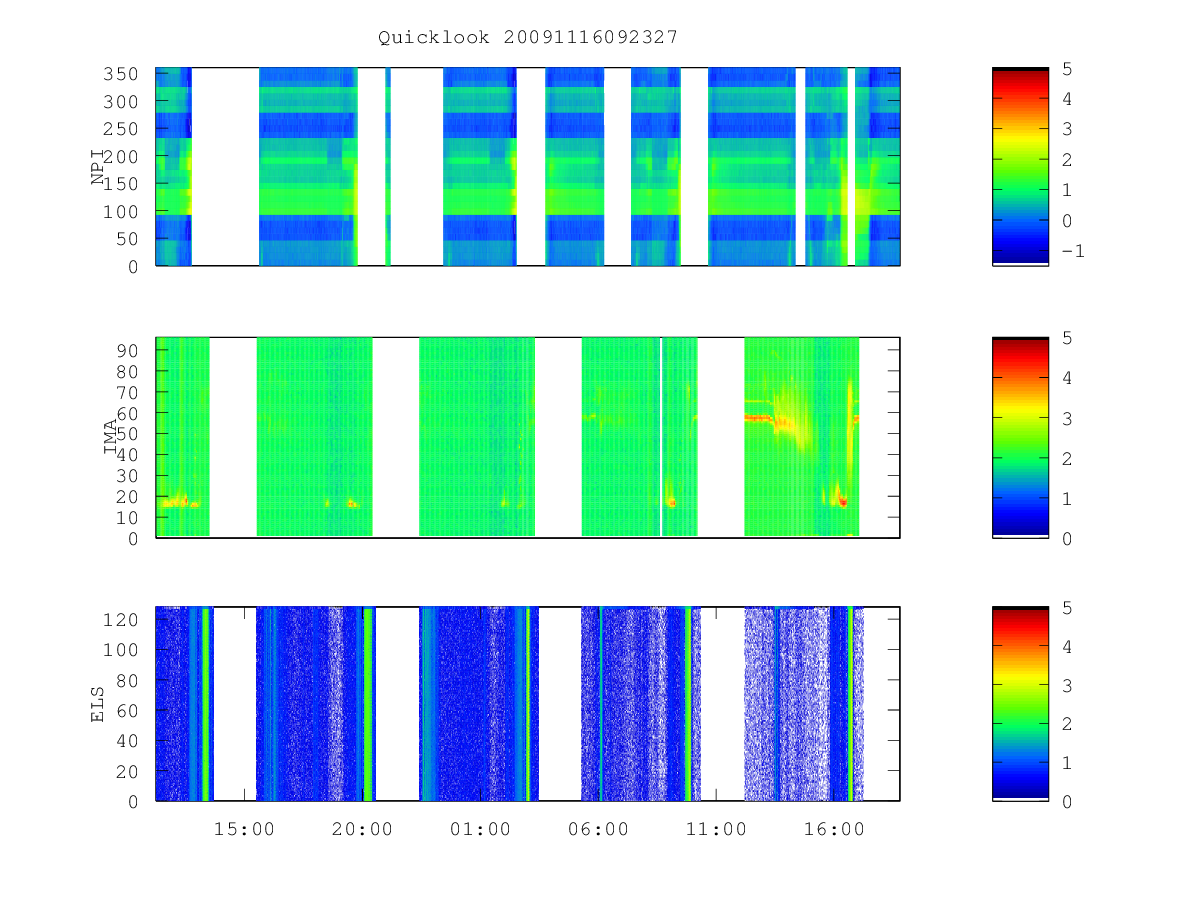The height and width of the screenshot is (900, 1200).
Task: Click the ELS panel colorbar
Action: pyautogui.click(x=1020, y=703)
